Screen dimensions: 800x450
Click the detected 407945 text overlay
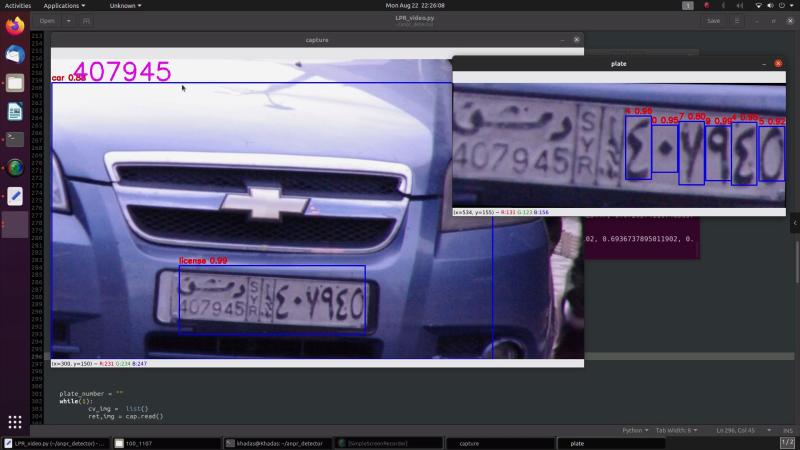(121, 71)
